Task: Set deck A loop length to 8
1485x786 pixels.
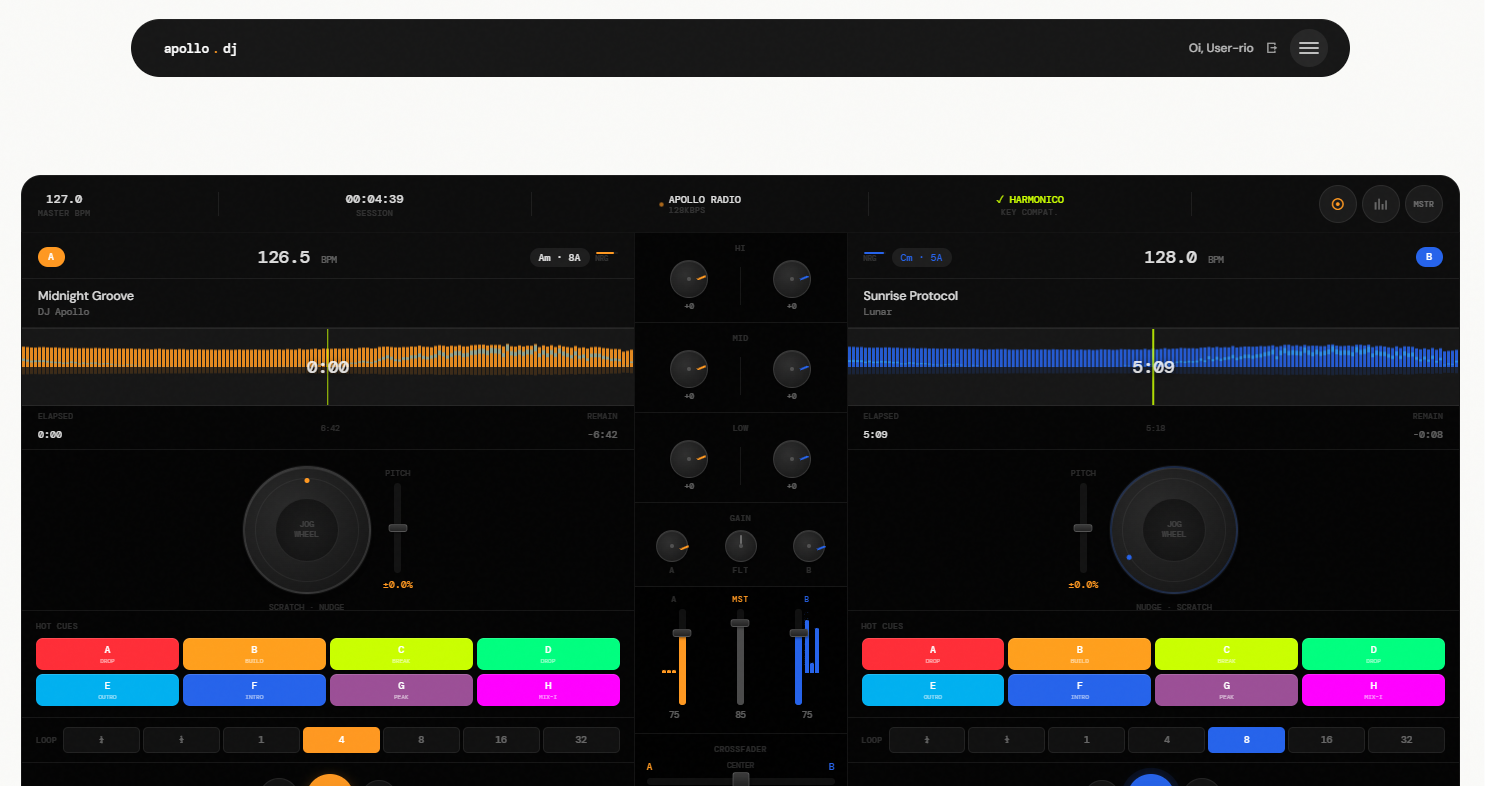Action: (421, 740)
